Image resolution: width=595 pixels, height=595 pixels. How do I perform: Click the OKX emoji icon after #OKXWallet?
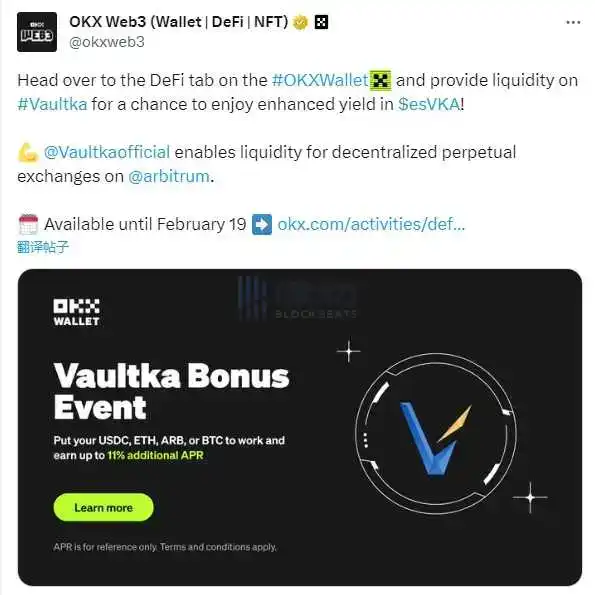(381, 80)
